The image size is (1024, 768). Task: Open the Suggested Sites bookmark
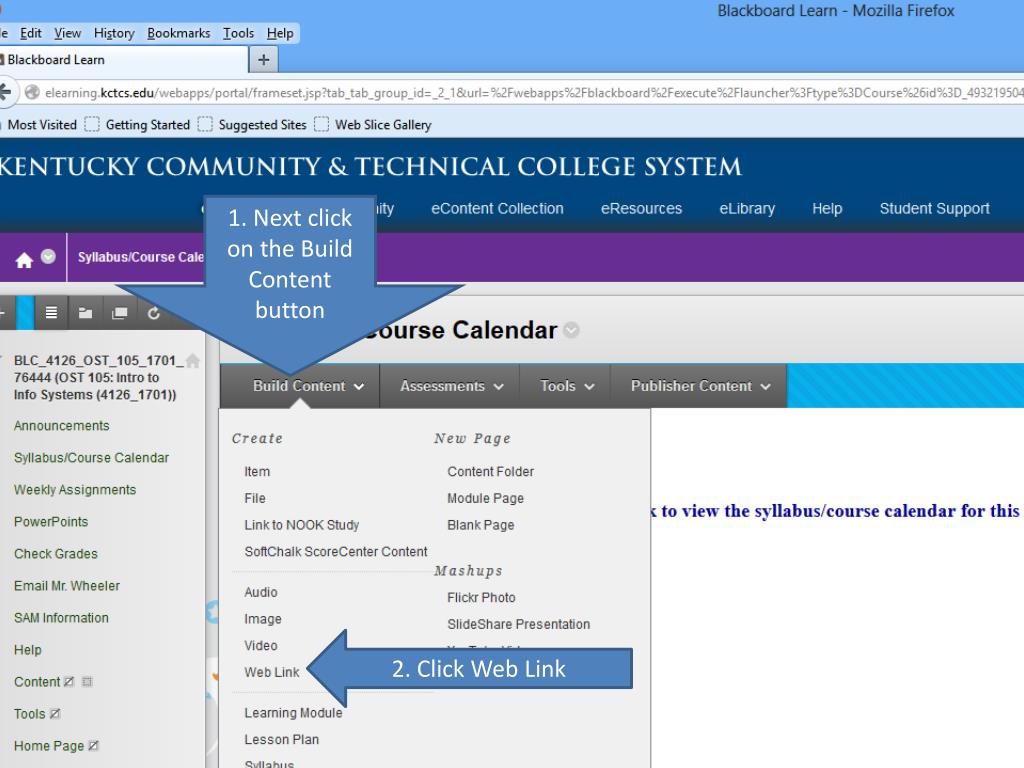point(263,125)
